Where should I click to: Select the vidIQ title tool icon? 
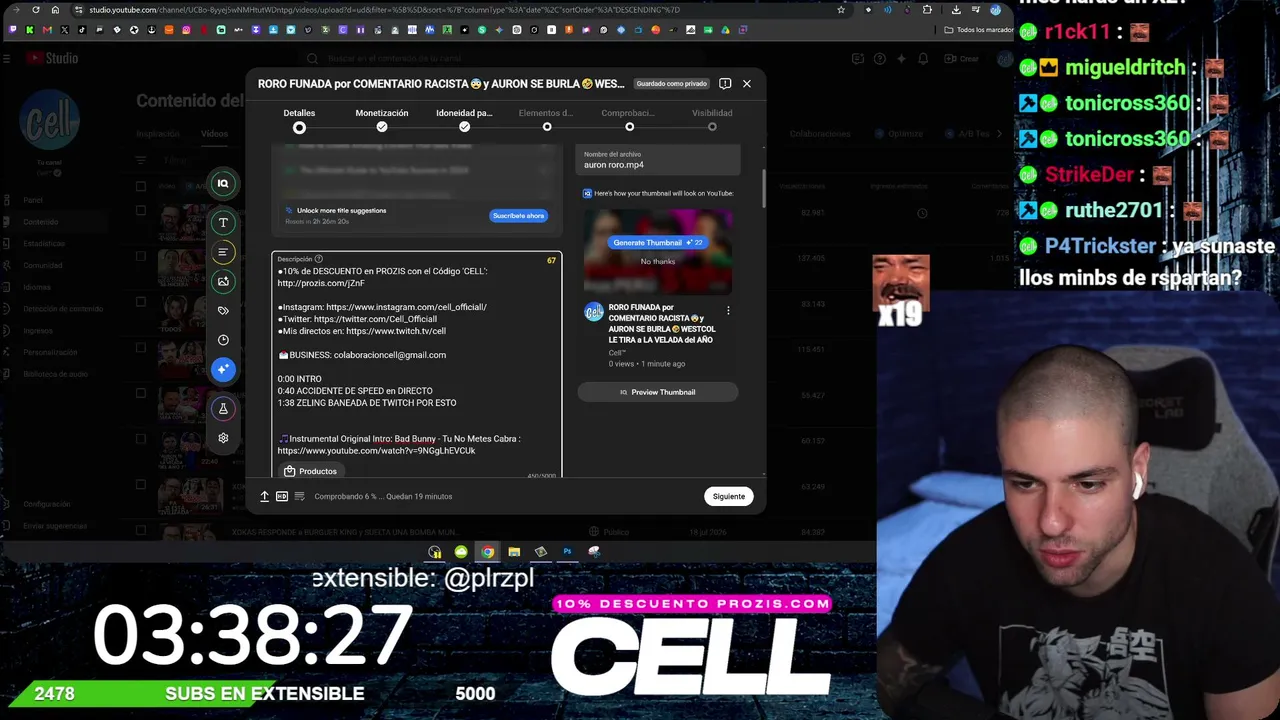pos(223,222)
